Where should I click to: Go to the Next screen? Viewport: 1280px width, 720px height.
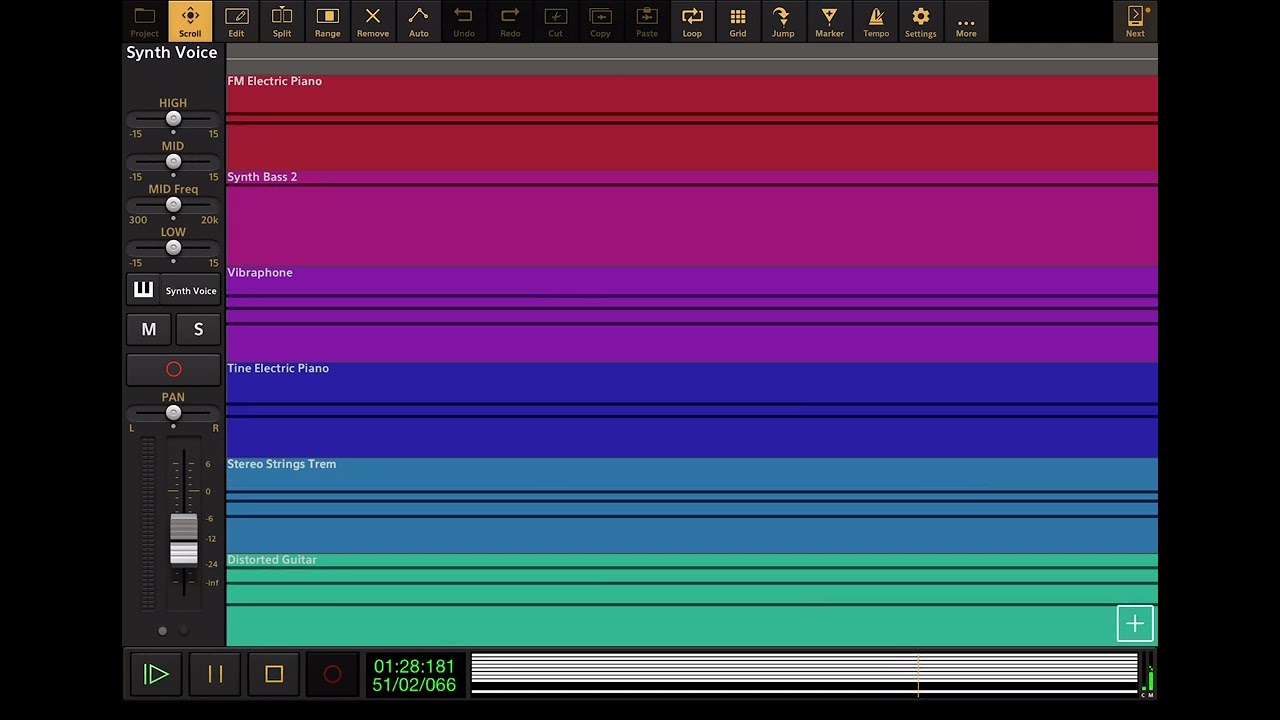point(1135,21)
